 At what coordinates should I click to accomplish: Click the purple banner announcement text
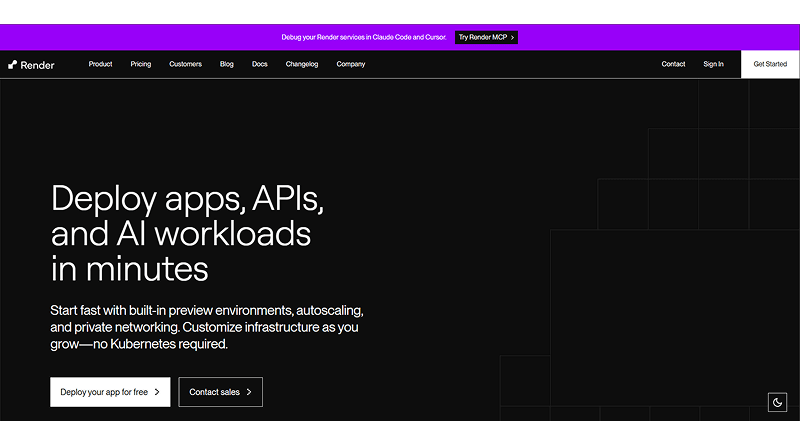(x=364, y=37)
